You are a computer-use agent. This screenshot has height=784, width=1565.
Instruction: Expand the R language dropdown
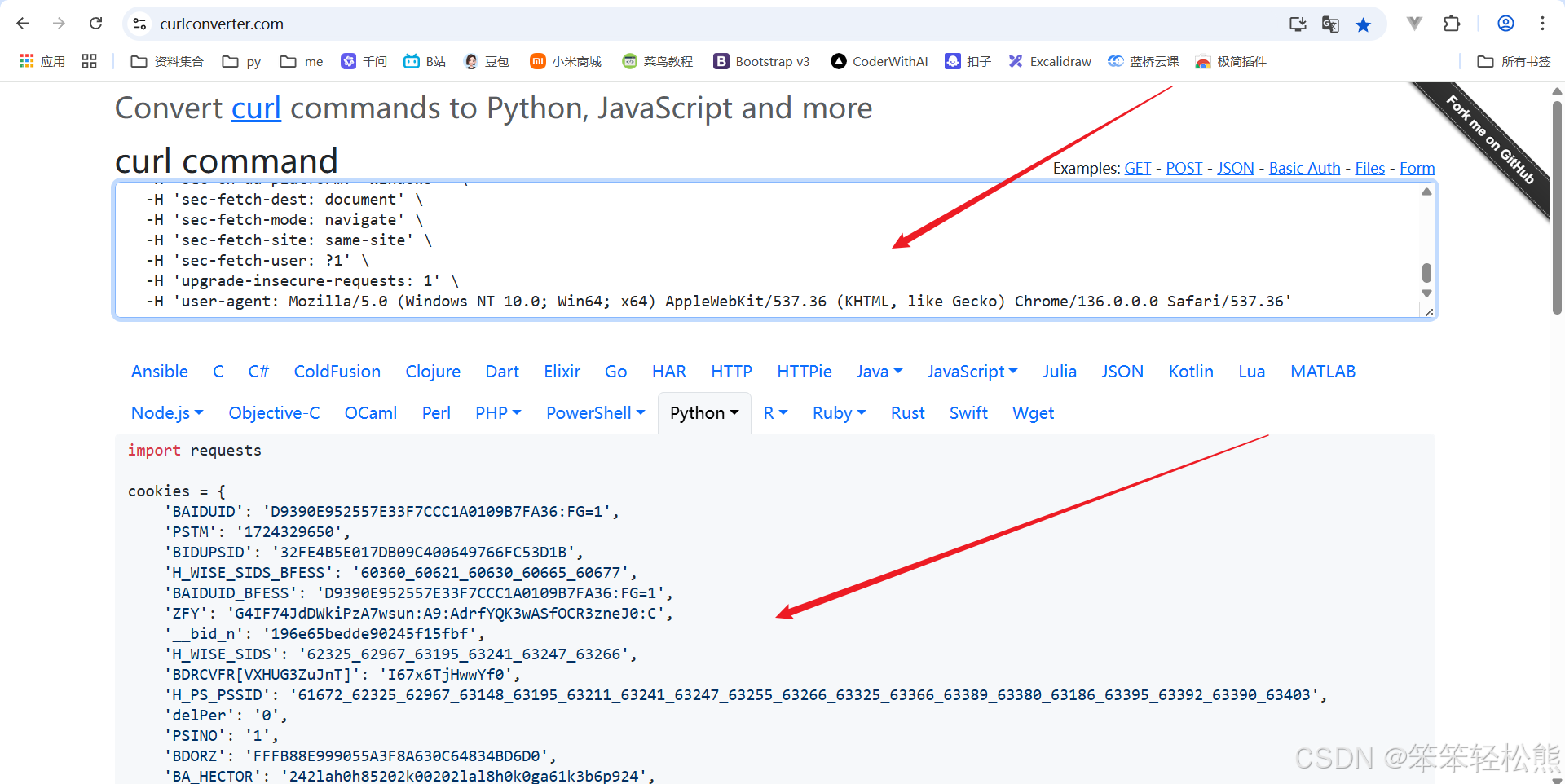click(775, 413)
